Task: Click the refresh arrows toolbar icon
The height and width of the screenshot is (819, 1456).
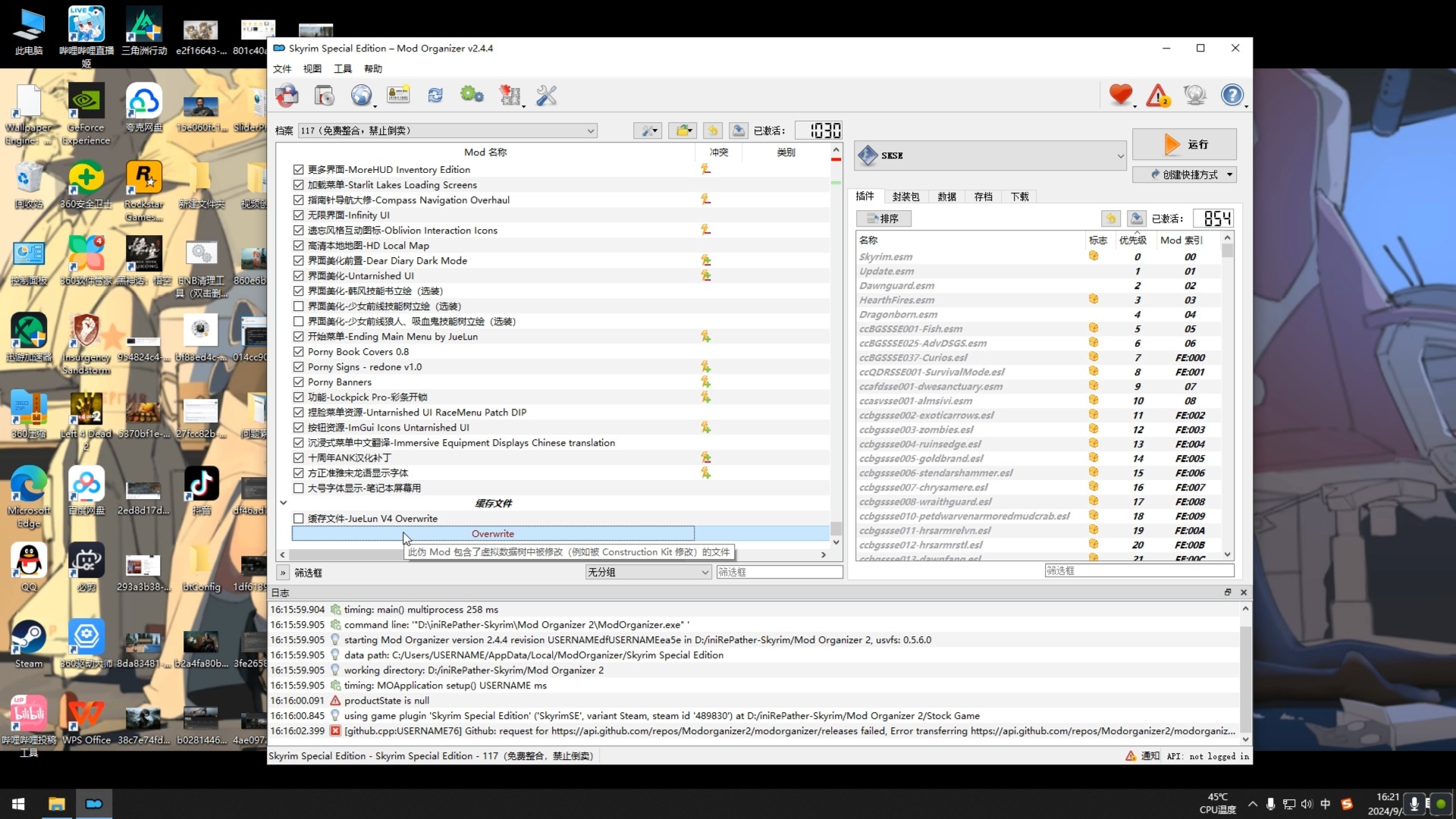Action: click(435, 96)
